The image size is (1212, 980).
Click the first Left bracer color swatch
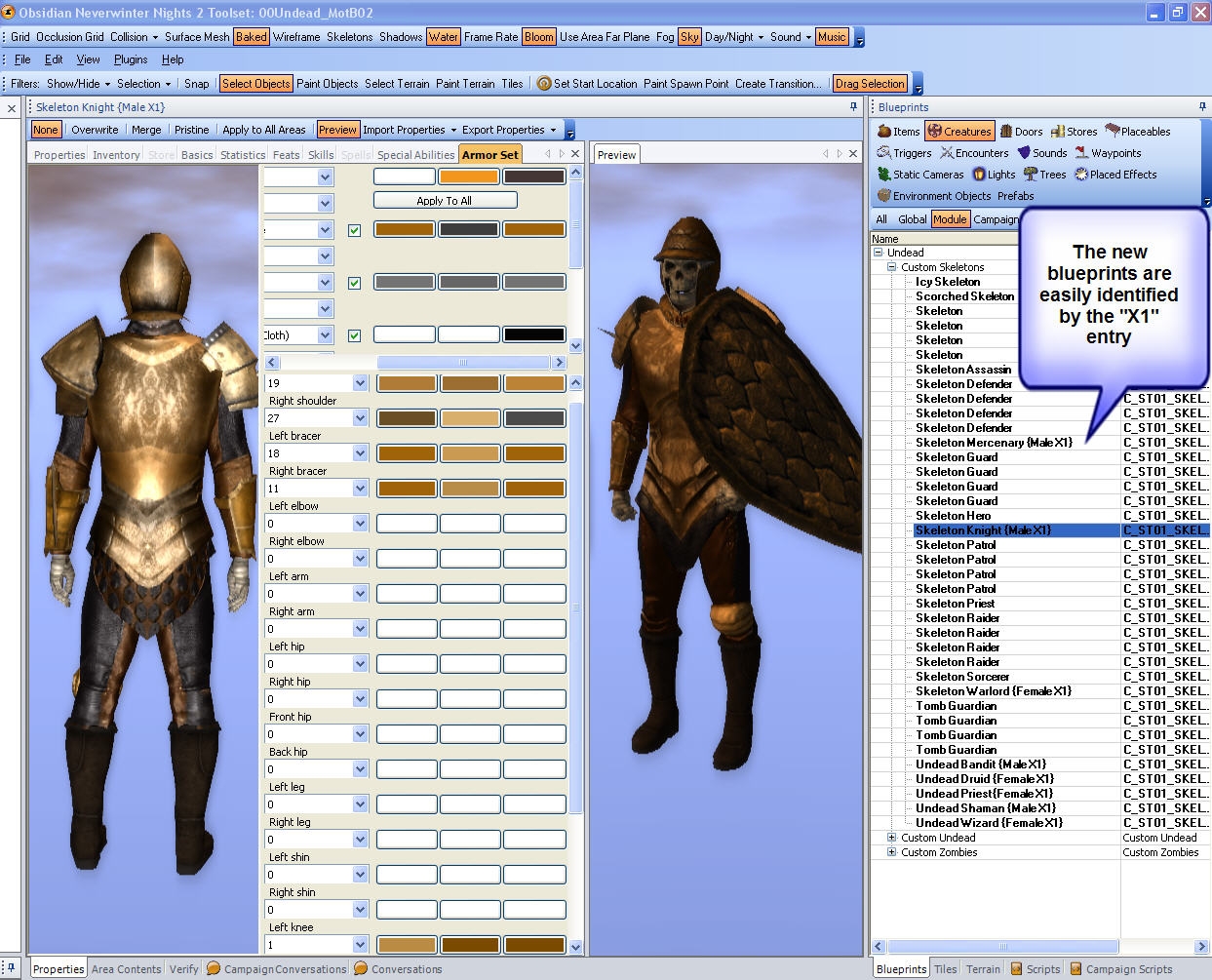click(407, 453)
